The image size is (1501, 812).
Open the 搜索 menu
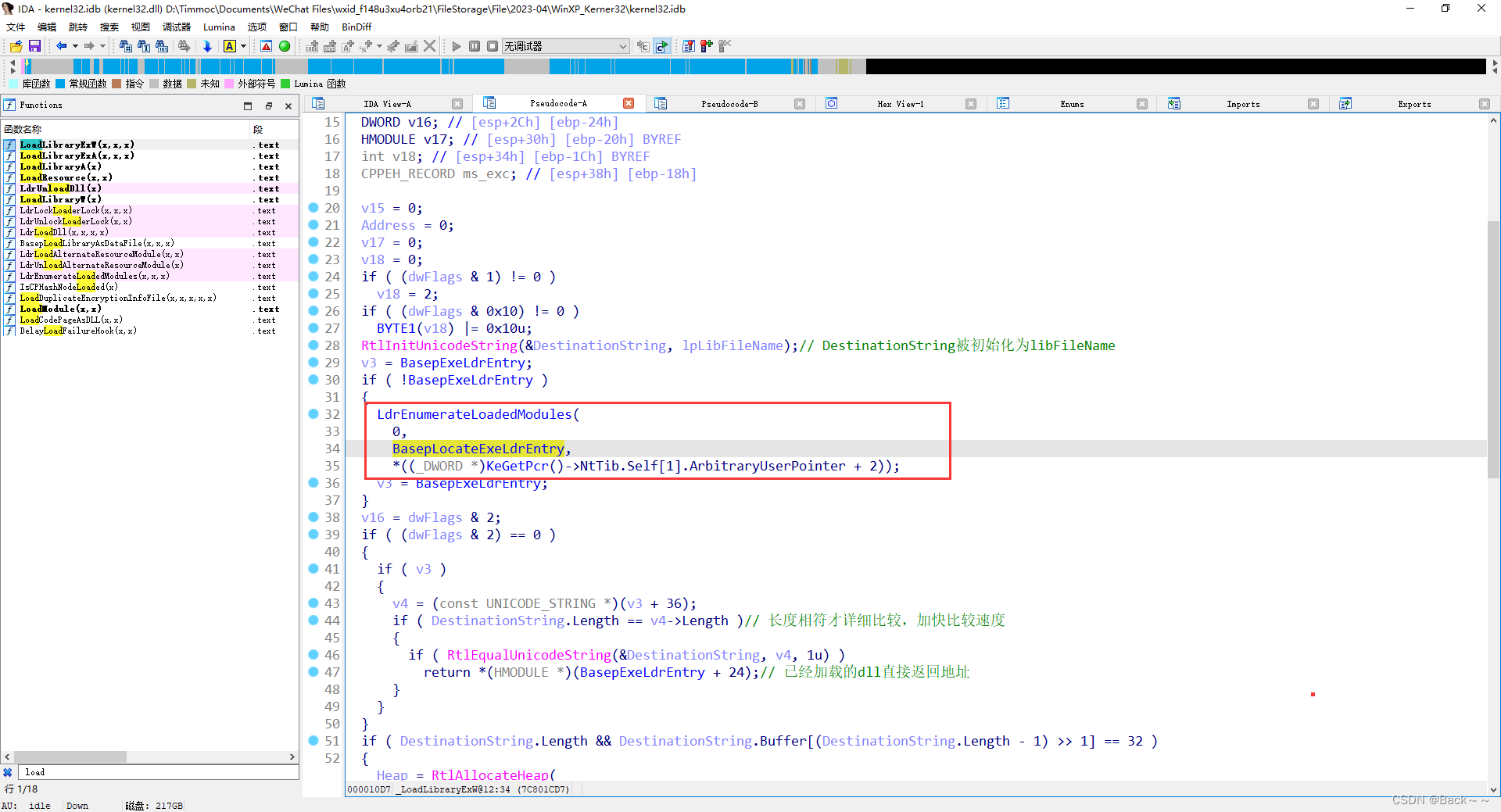109,27
